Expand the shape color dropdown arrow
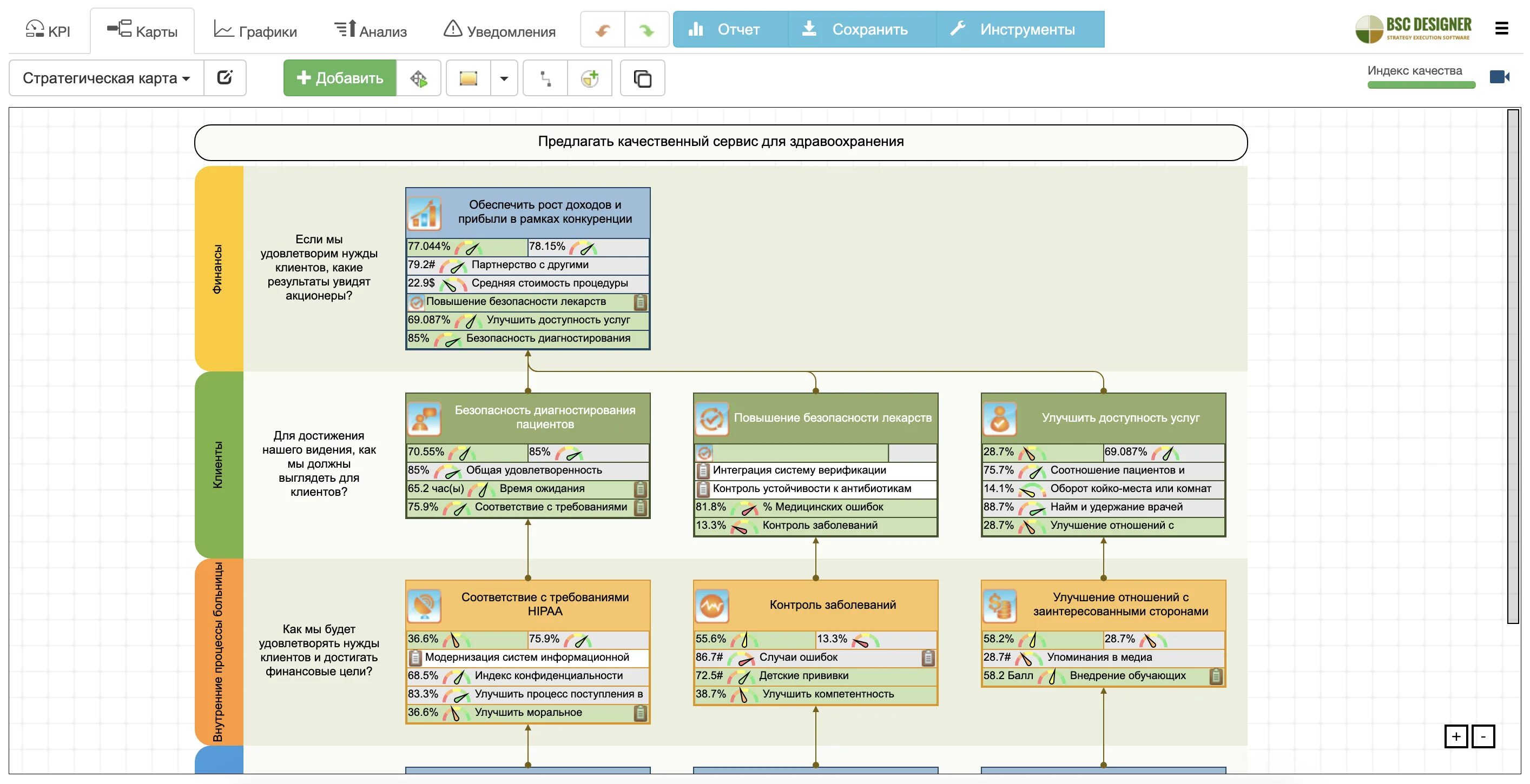This screenshot has width=1530, height=784. tap(504, 78)
